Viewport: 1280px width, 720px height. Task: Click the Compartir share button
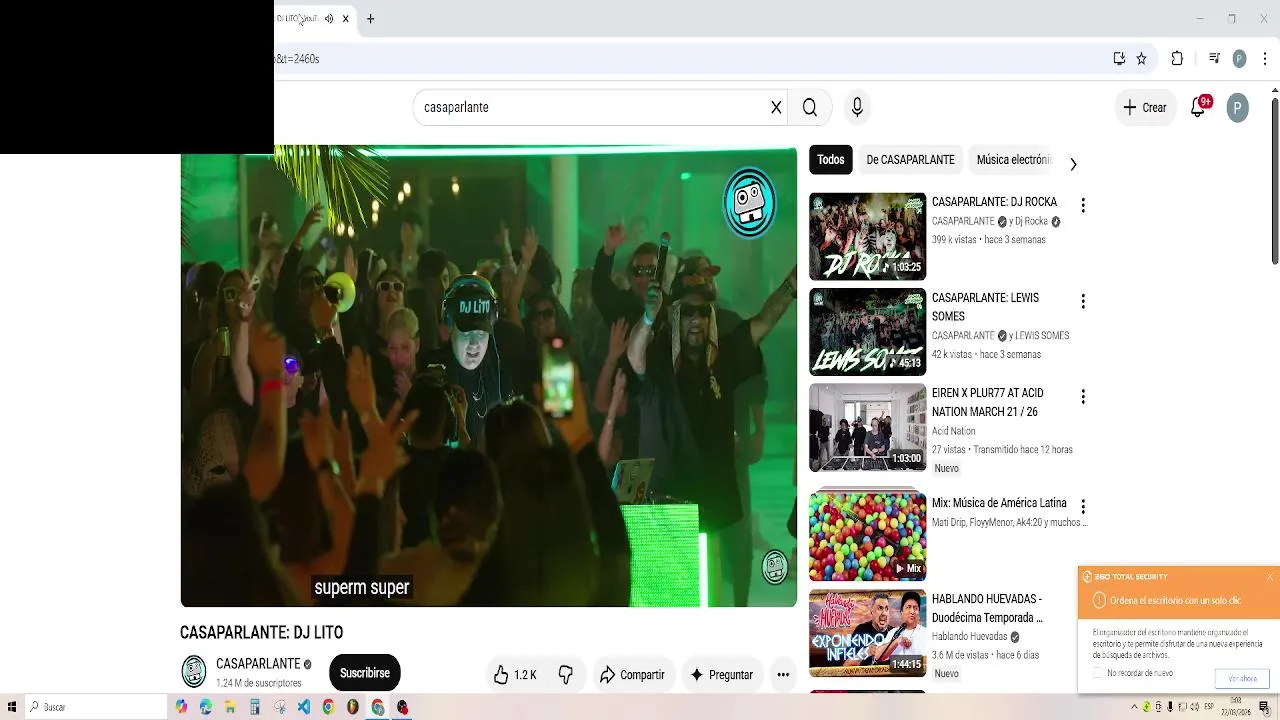point(632,675)
